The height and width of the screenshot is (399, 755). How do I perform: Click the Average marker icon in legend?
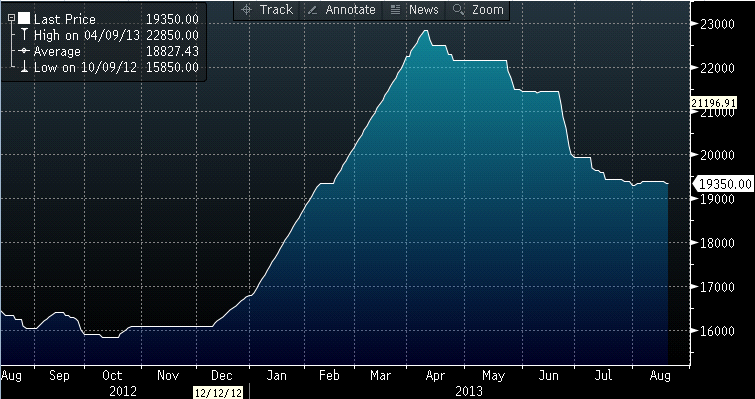coord(24,51)
